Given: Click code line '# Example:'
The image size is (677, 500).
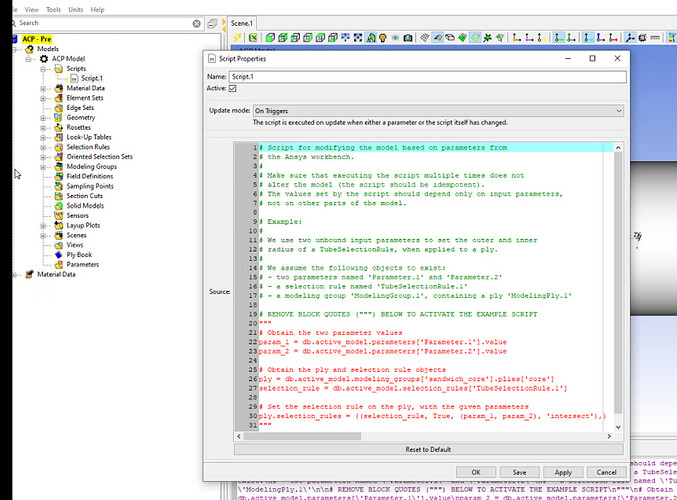Looking at the screenshot, I should pyautogui.click(x=281, y=222).
